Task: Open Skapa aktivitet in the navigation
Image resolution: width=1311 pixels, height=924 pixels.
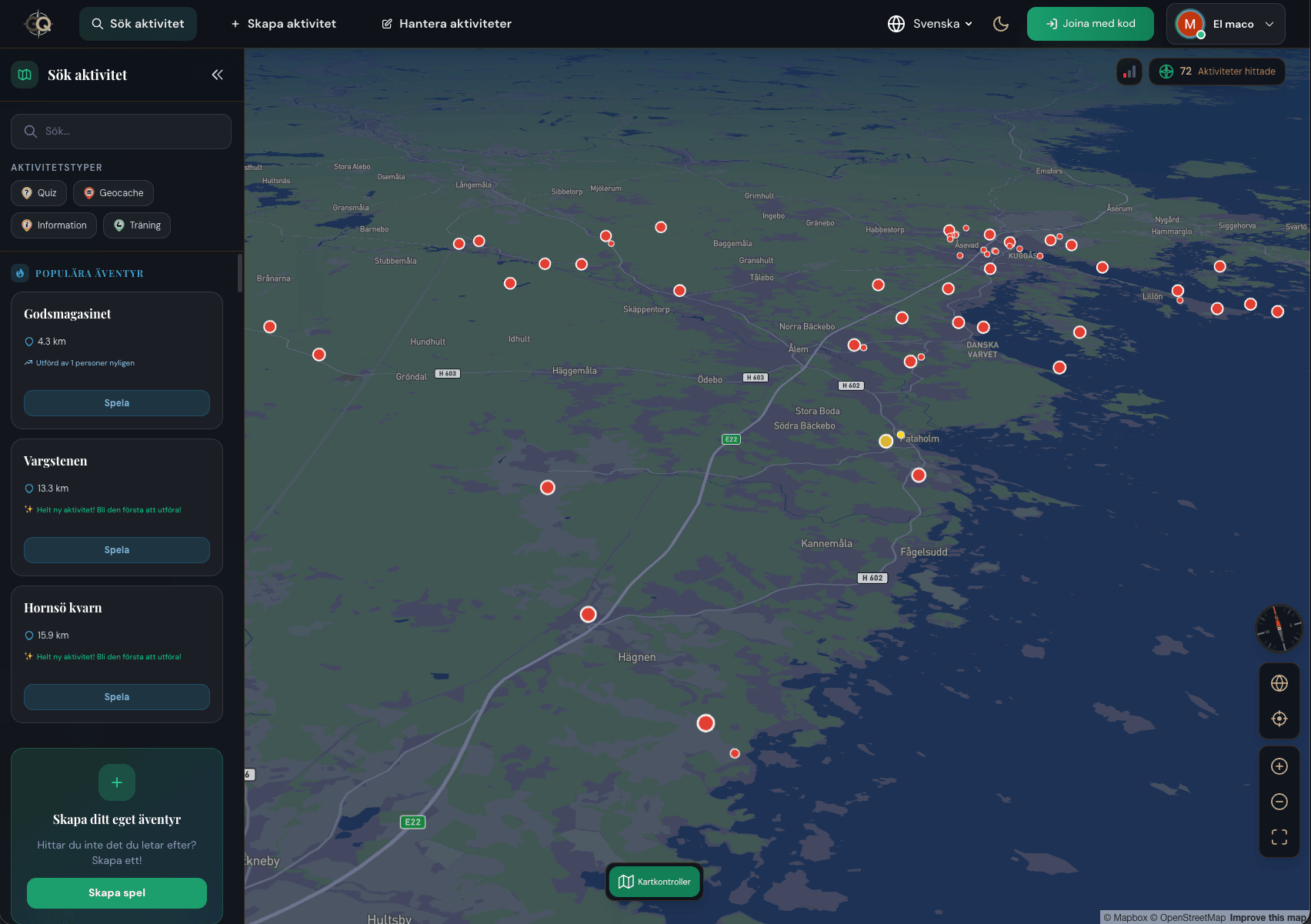Action: tap(283, 23)
